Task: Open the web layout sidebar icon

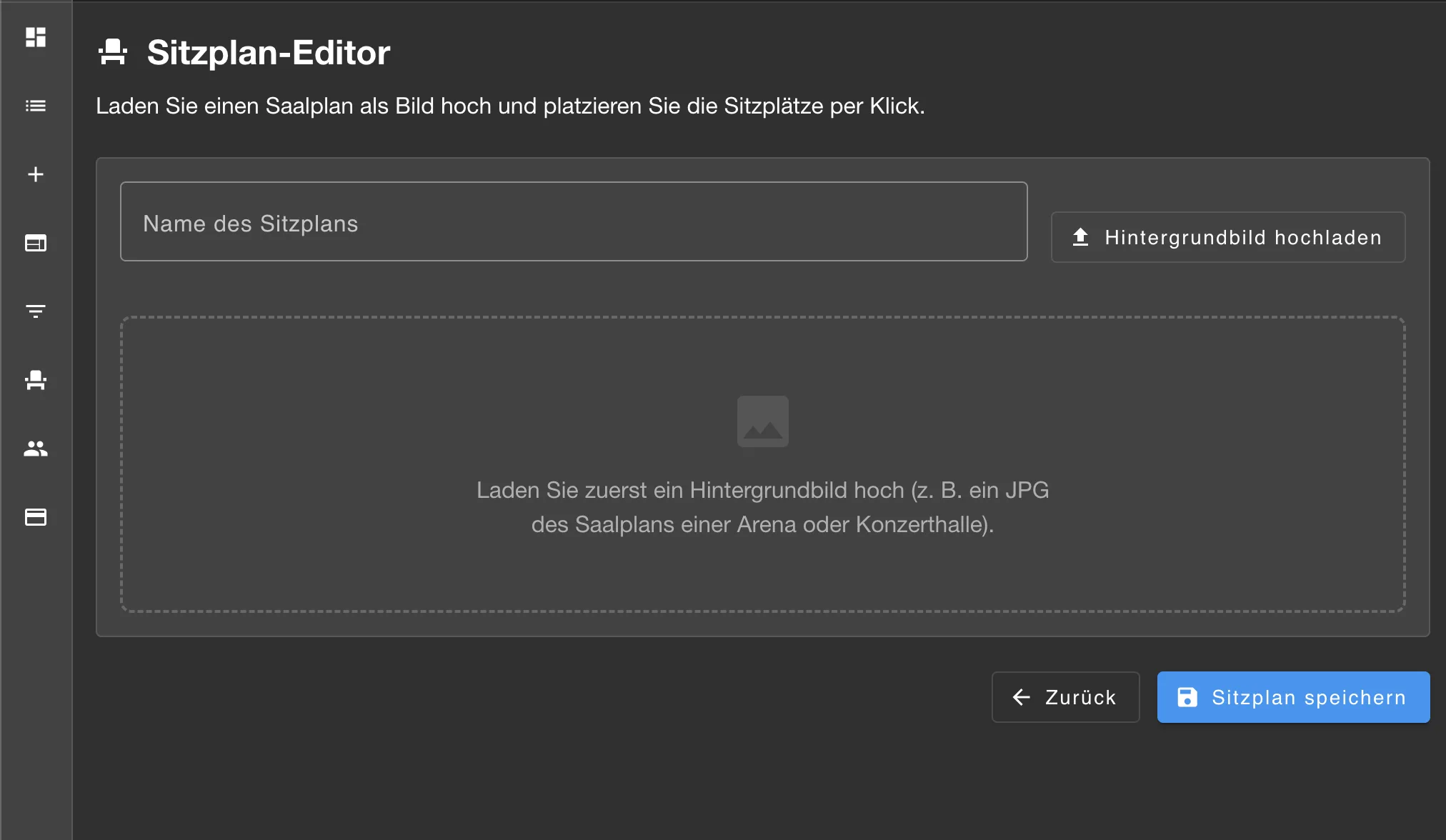Action: pyautogui.click(x=36, y=243)
